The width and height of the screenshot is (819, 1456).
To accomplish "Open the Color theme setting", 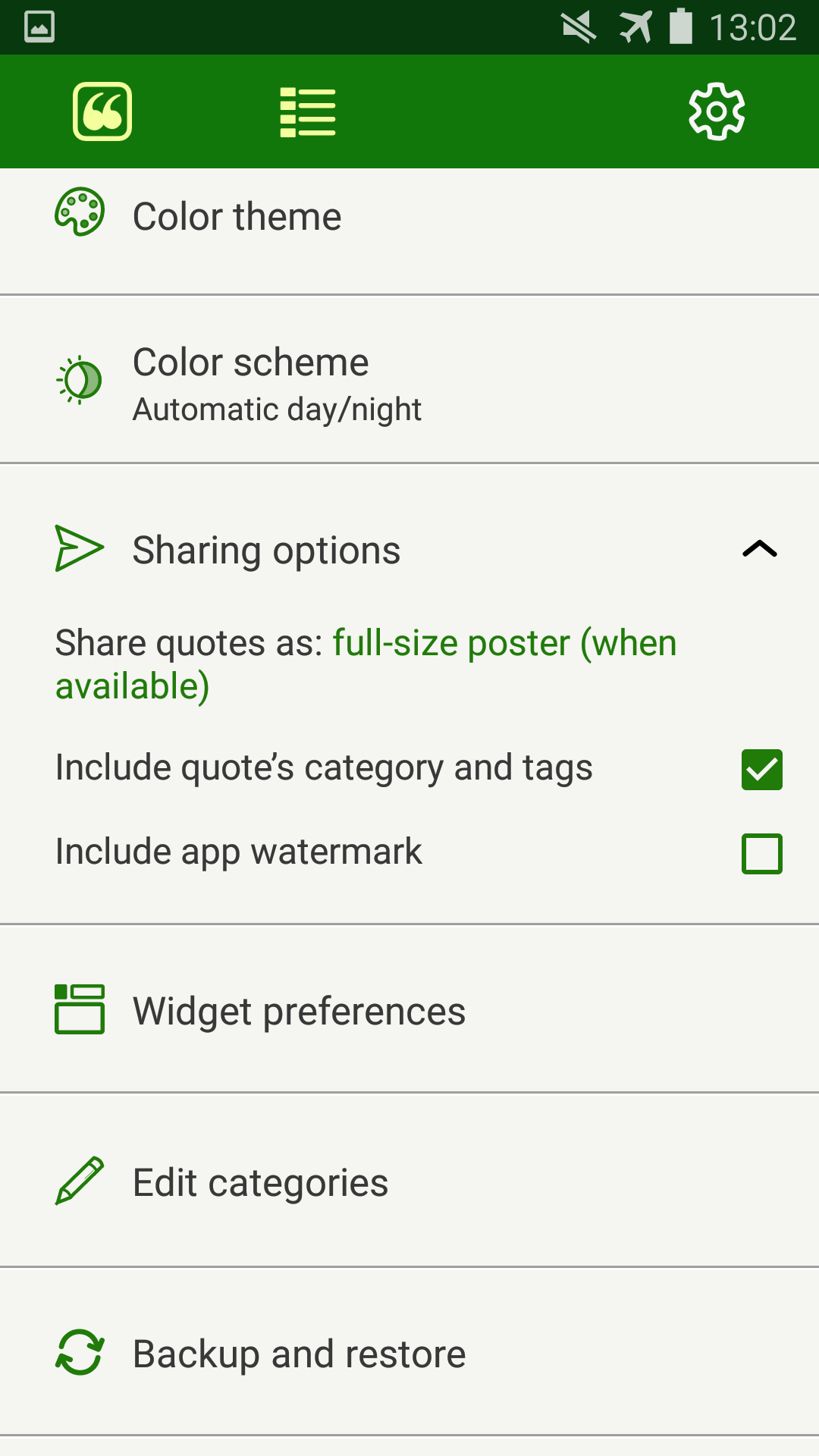I will pyautogui.click(x=237, y=217).
